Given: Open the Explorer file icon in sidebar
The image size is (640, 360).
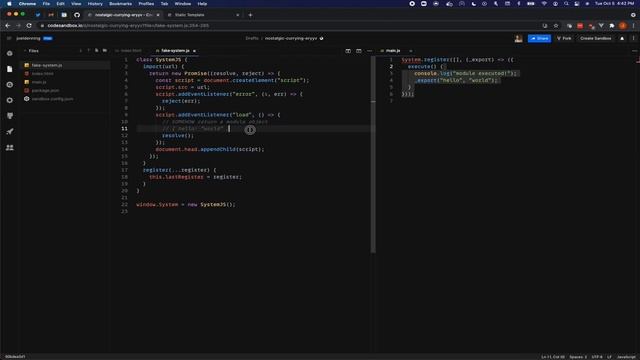Looking at the screenshot, I should (9, 69).
